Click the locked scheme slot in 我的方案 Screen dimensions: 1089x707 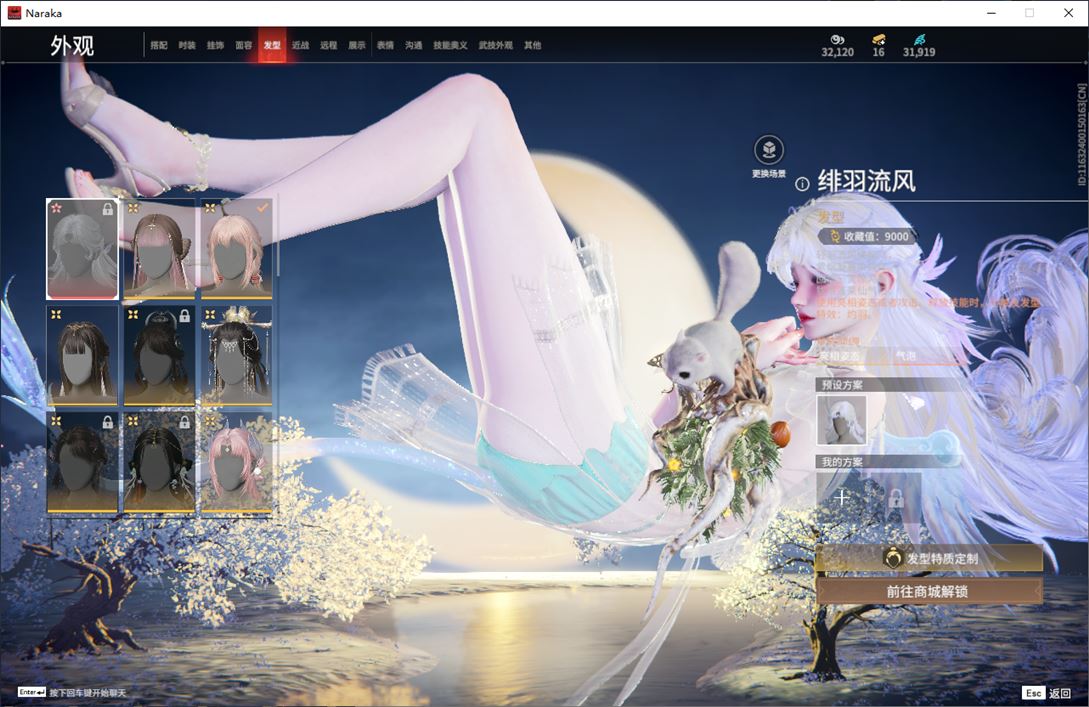(x=896, y=497)
